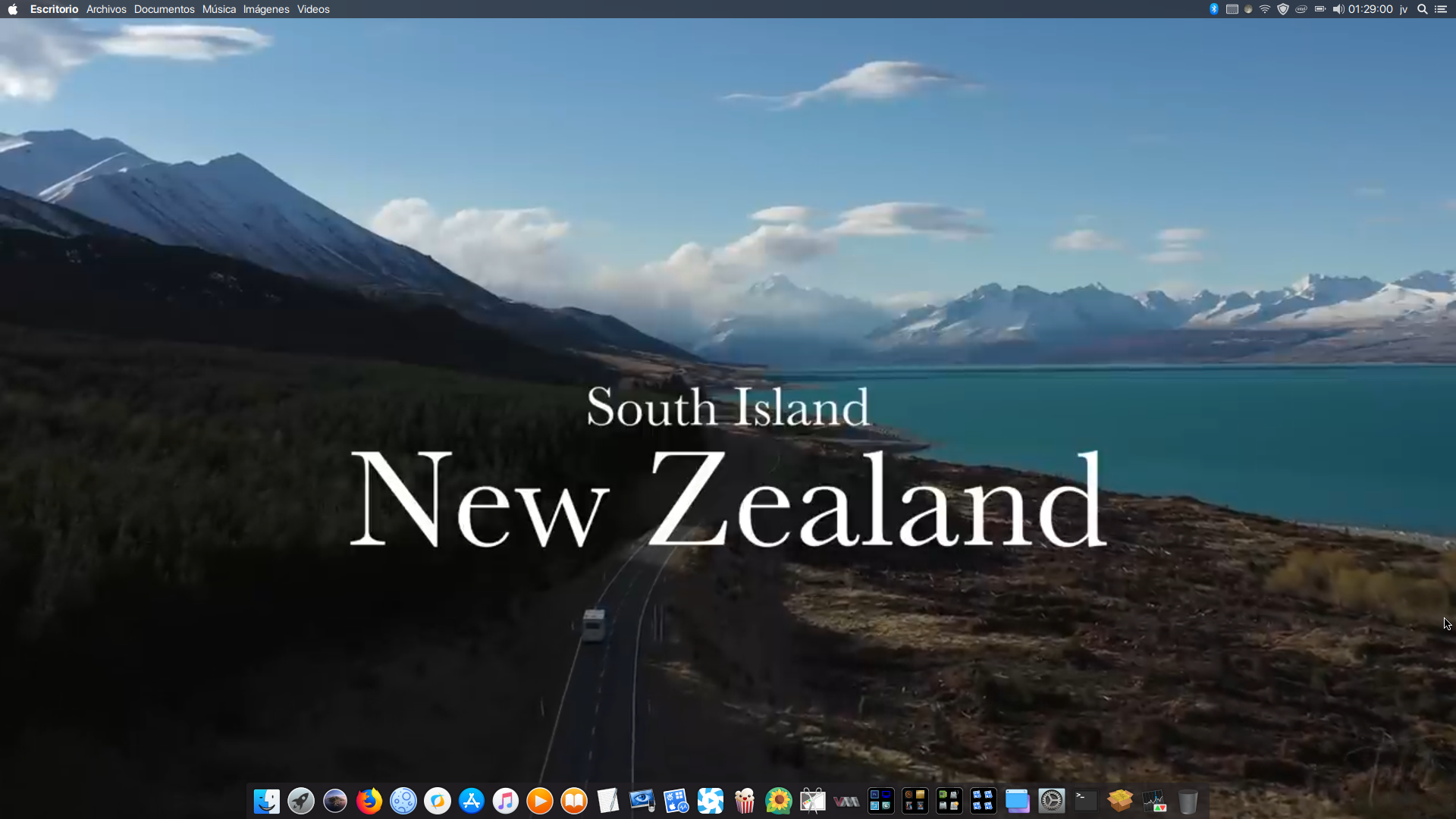Open the stock chart monitor icon

tap(1154, 801)
